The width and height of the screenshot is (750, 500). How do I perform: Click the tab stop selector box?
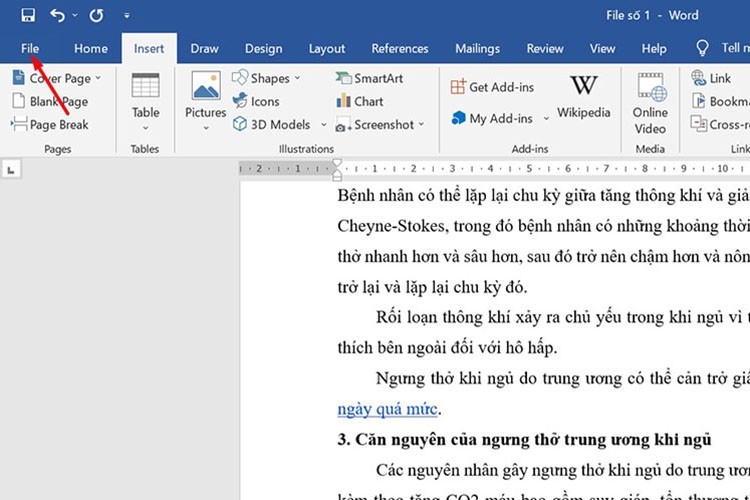(x=11, y=169)
